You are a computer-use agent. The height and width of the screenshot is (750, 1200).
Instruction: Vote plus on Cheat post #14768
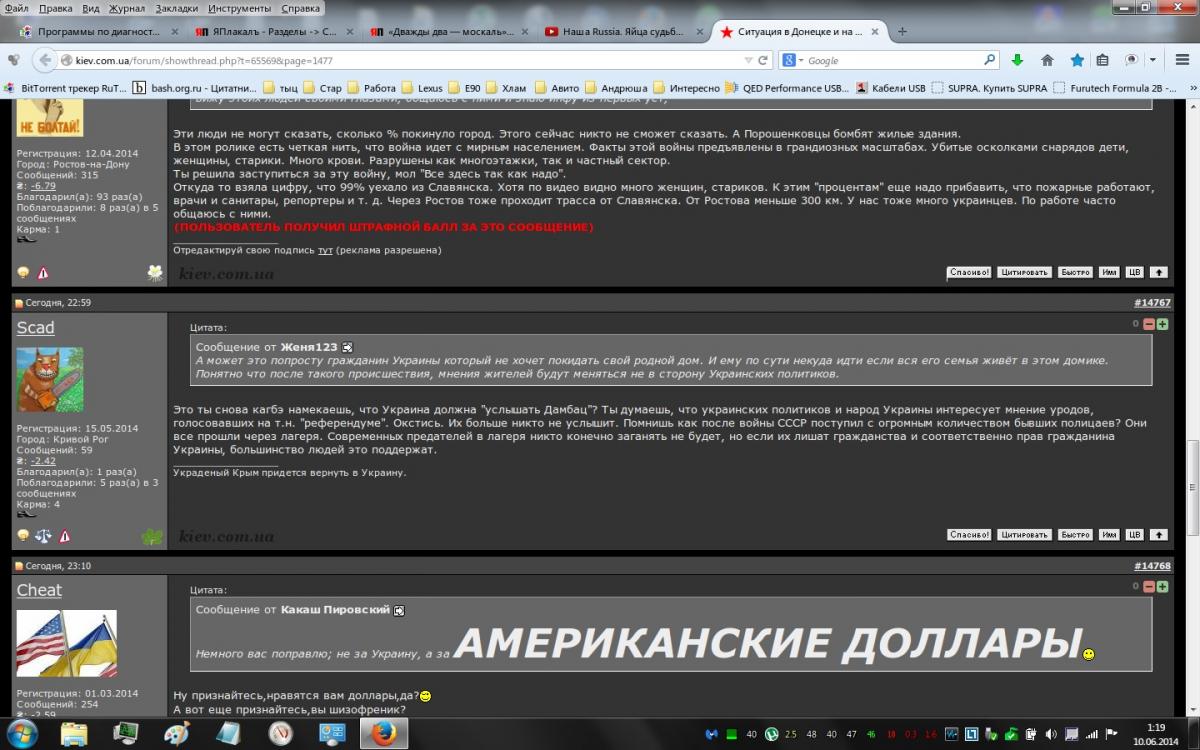1162,587
